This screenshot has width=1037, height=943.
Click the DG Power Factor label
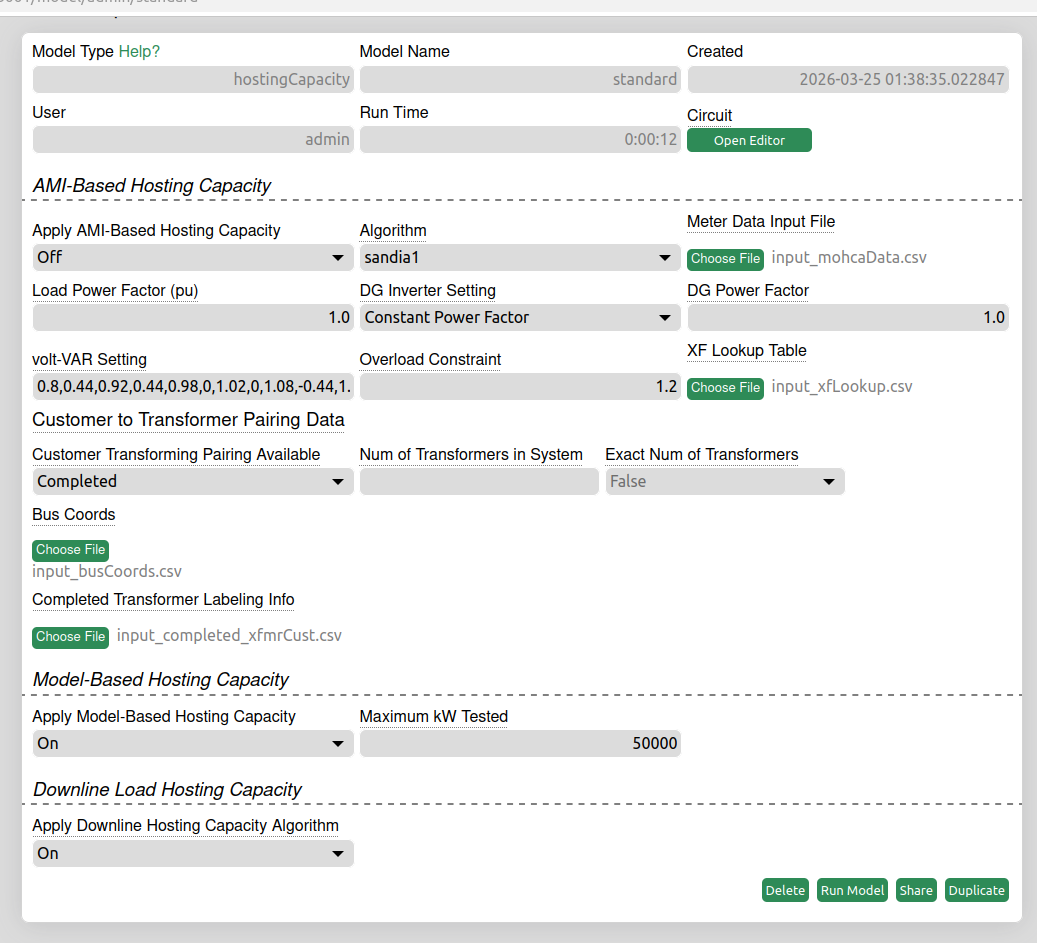coord(748,290)
